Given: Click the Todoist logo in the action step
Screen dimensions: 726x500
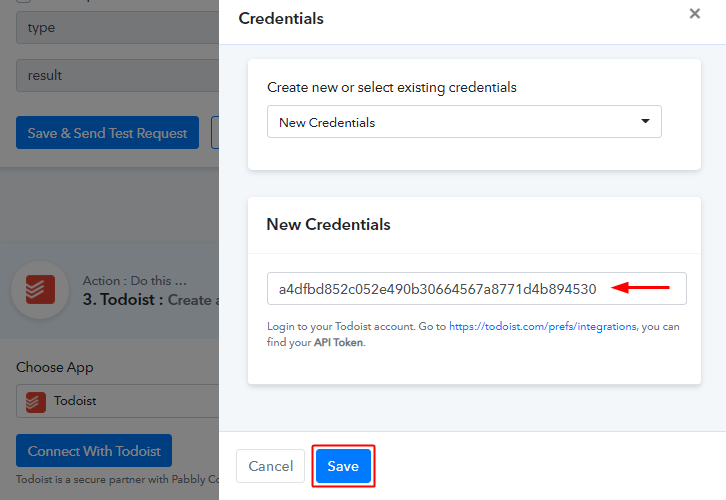Looking at the screenshot, I should click(40, 290).
